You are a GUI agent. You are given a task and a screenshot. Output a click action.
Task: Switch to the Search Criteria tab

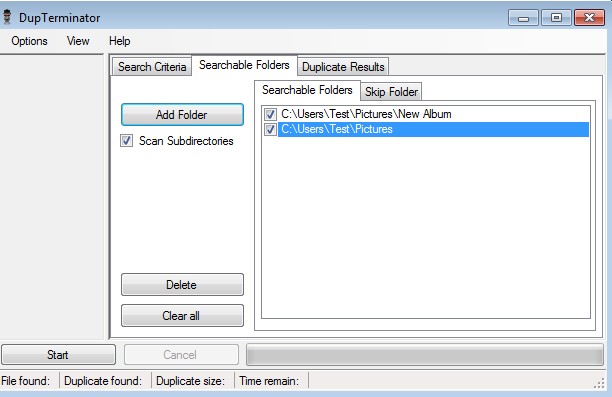pos(152,67)
